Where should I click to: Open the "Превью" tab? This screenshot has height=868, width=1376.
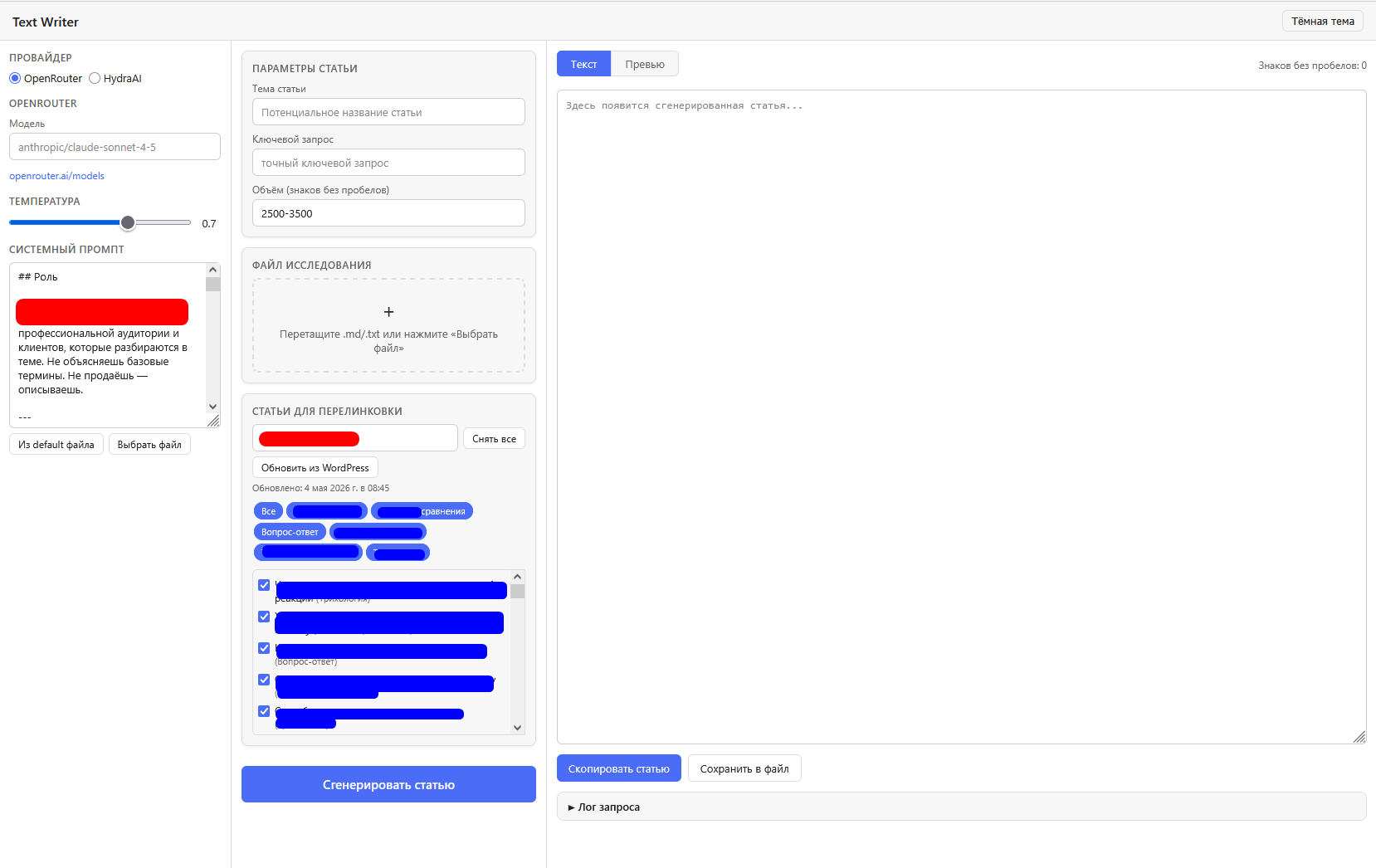click(645, 64)
